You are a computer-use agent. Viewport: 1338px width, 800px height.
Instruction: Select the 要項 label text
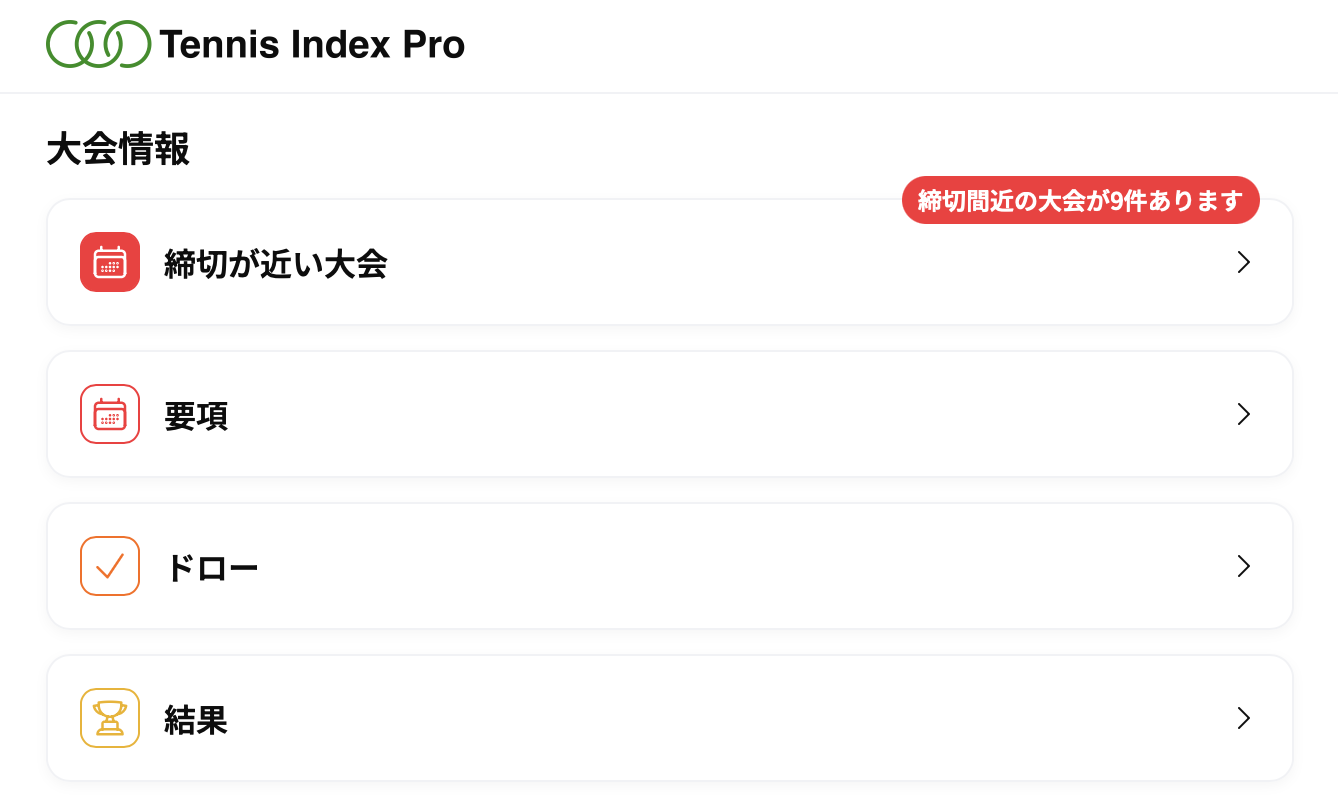click(196, 416)
